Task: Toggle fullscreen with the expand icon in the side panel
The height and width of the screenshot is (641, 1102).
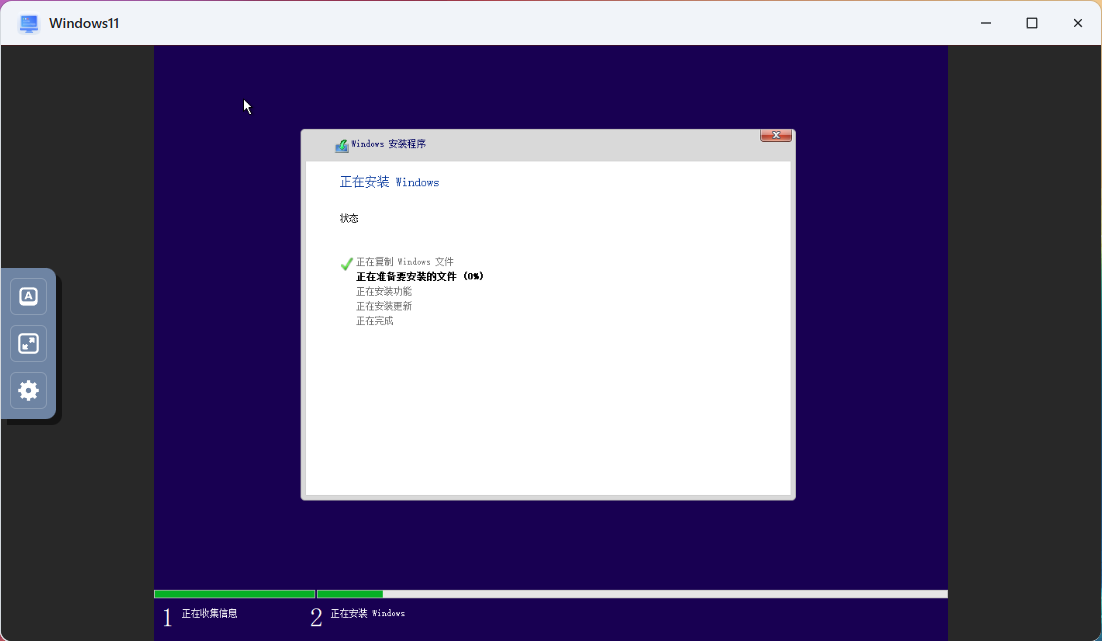Action: (x=28, y=343)
